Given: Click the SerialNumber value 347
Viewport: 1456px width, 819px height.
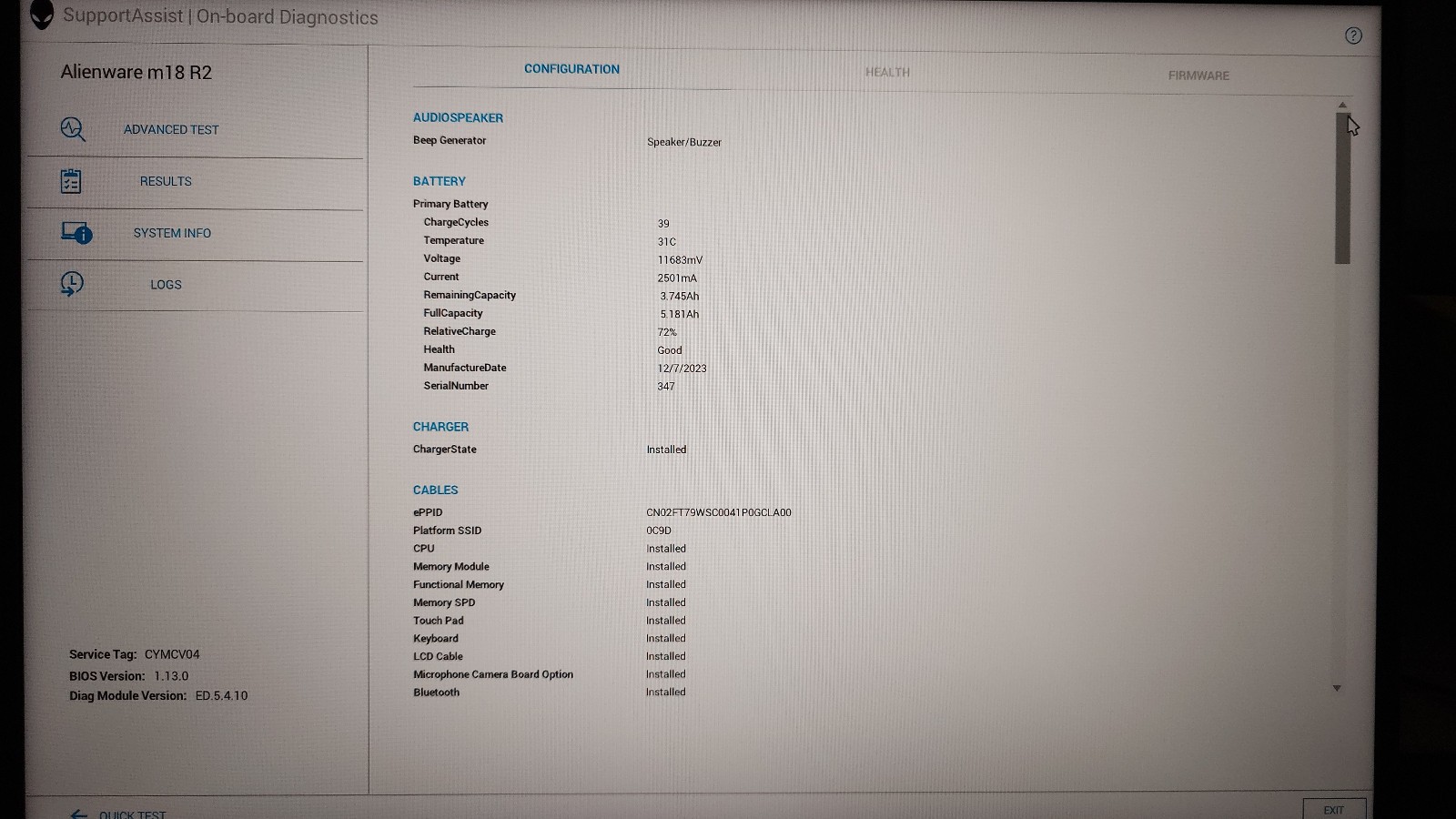Looking at the screenshot, I should click(666, 386).
